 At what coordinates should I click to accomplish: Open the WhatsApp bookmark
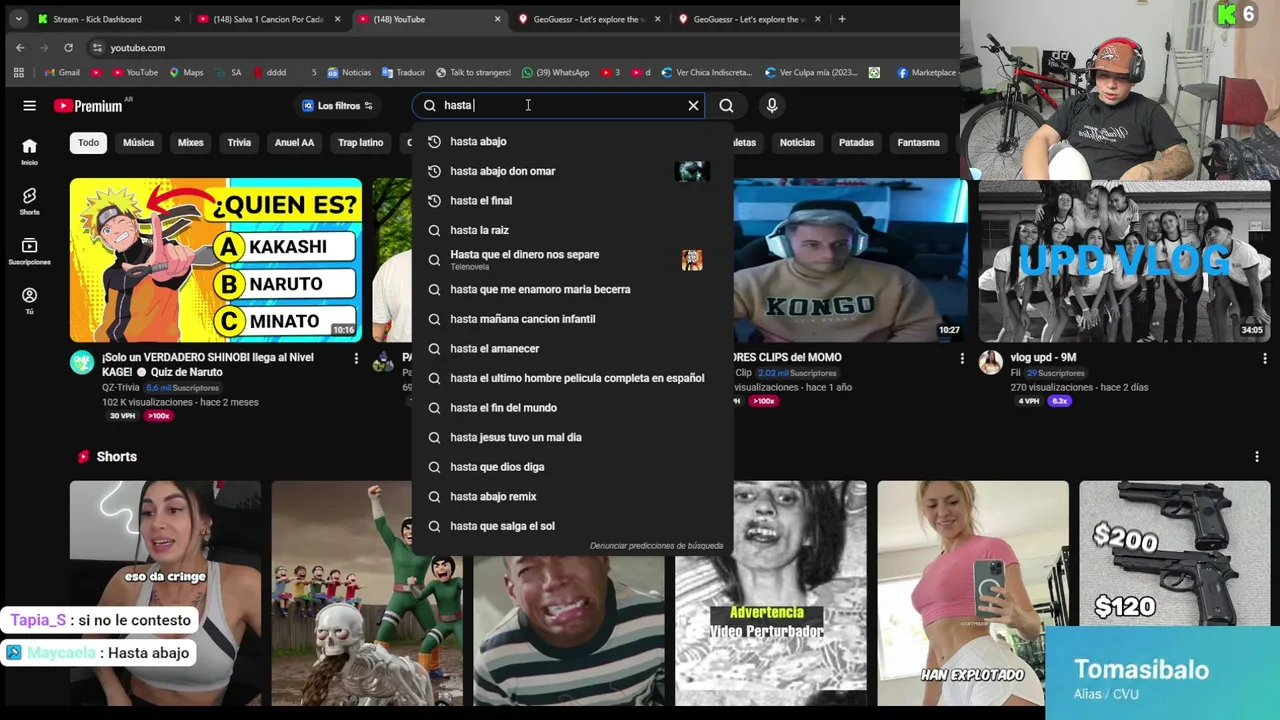(x=556, y=72)
